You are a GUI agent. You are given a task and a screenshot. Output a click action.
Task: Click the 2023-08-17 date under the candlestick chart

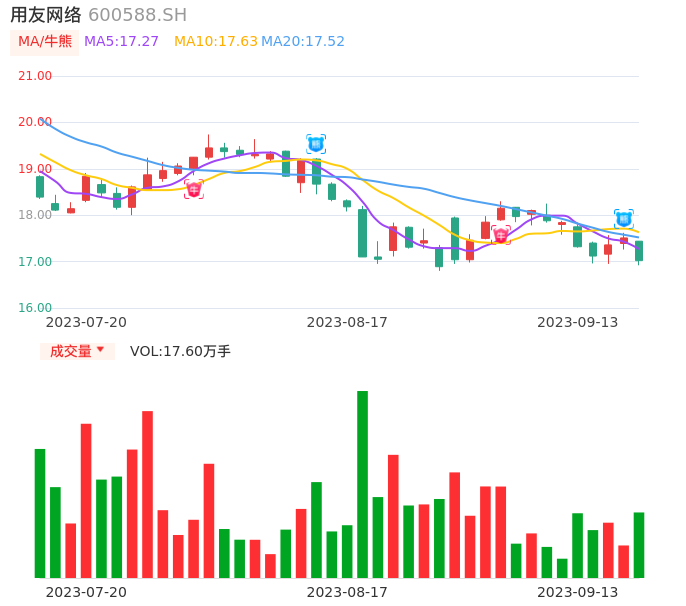coord(347,322)
